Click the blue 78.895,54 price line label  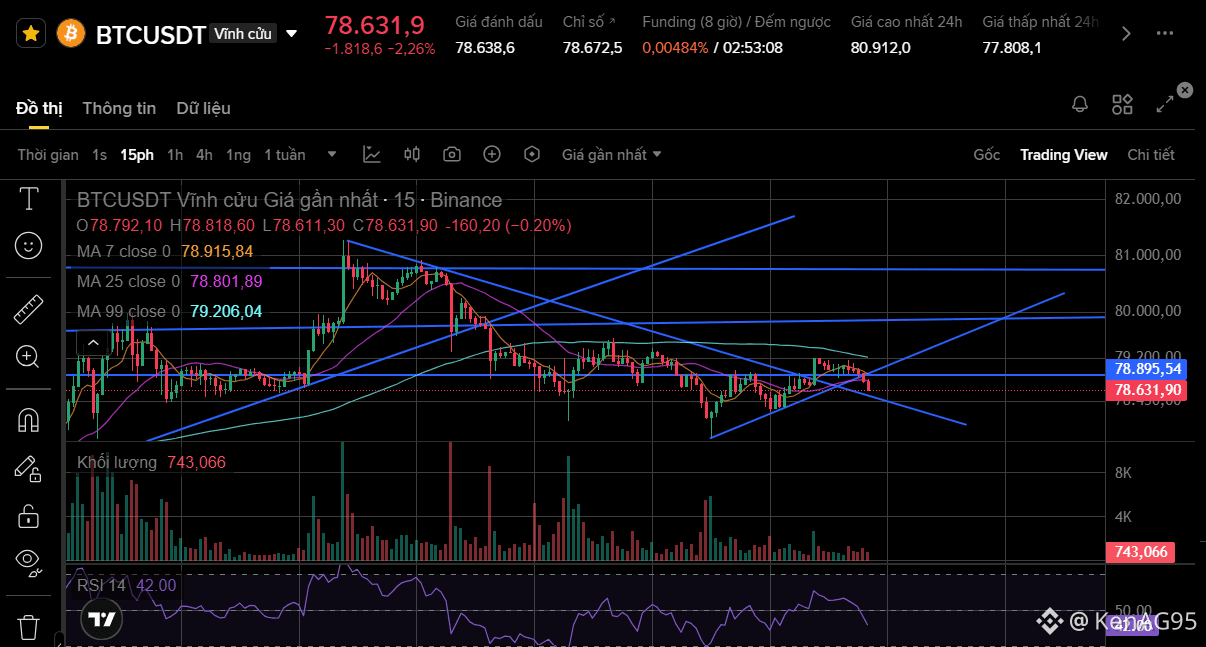[x=1147, y=369]
